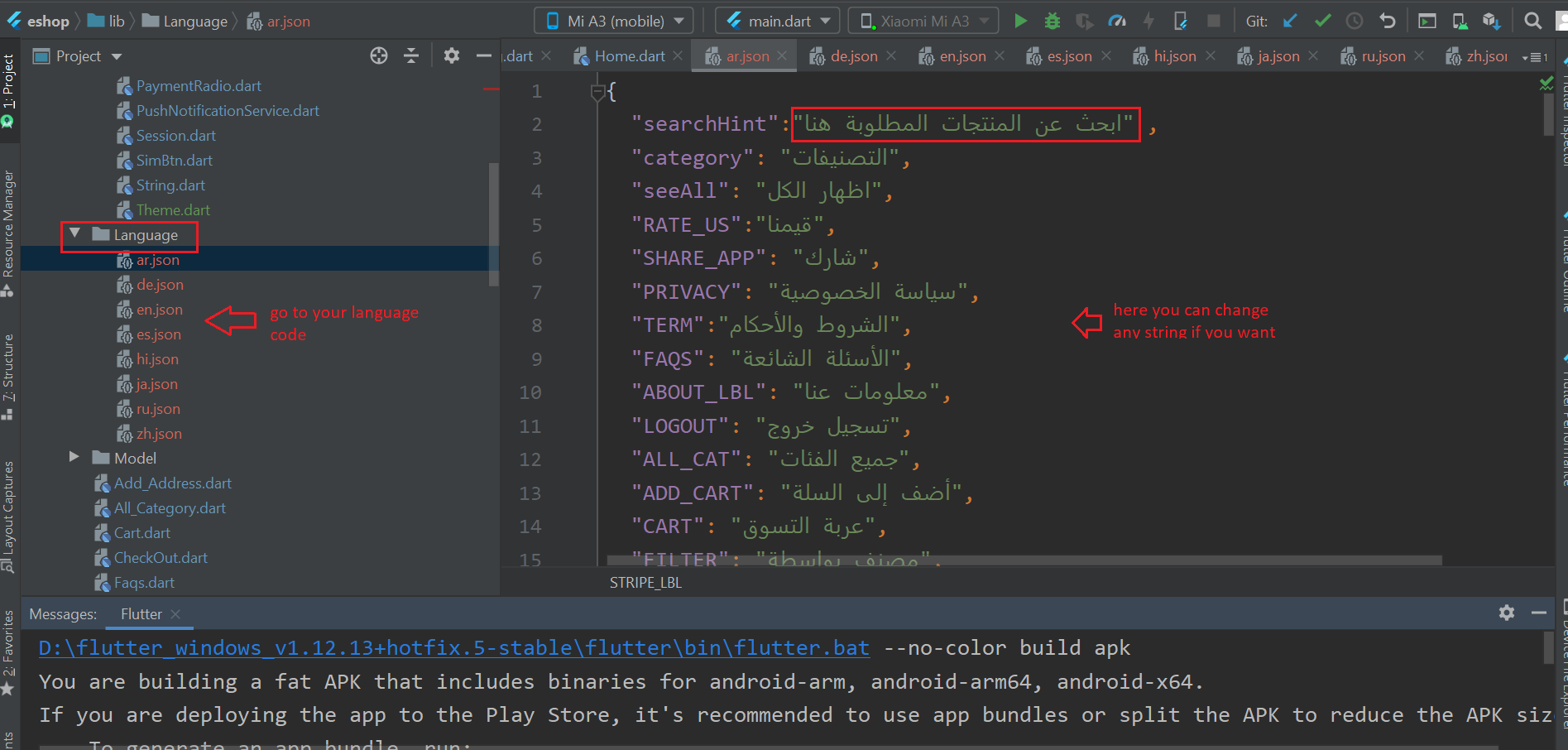Open the main.dart run configuration dropdown
The image size is (1568, 750).
pyautogui.click(x=778, y=21)
